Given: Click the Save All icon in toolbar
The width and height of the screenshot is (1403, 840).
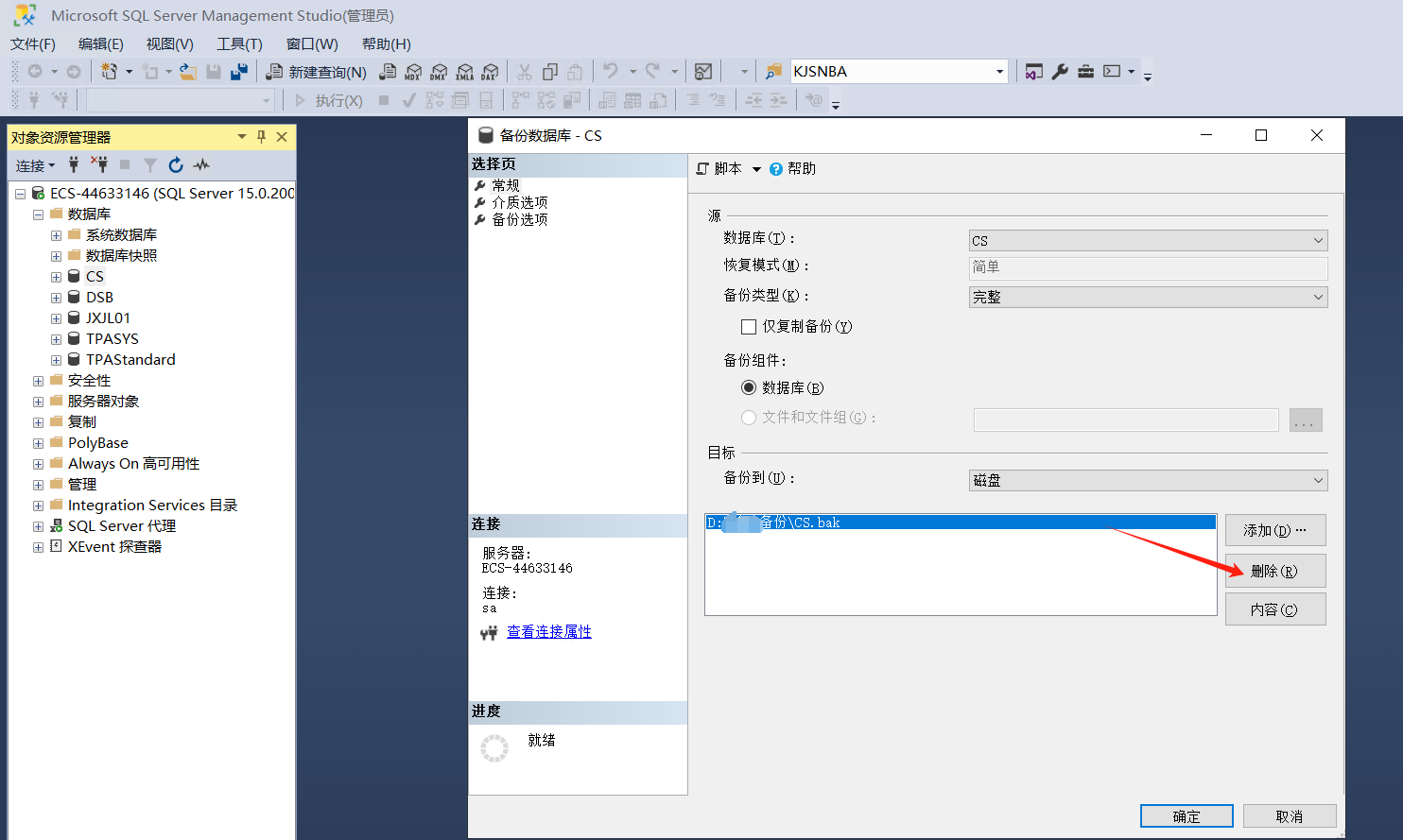Looking at the screenshot, I should click(x=239, y=72).
